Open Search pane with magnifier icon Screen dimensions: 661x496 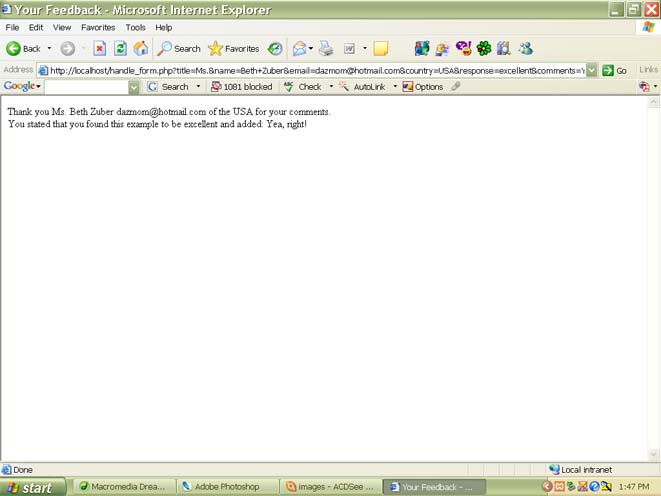(179, 49)
